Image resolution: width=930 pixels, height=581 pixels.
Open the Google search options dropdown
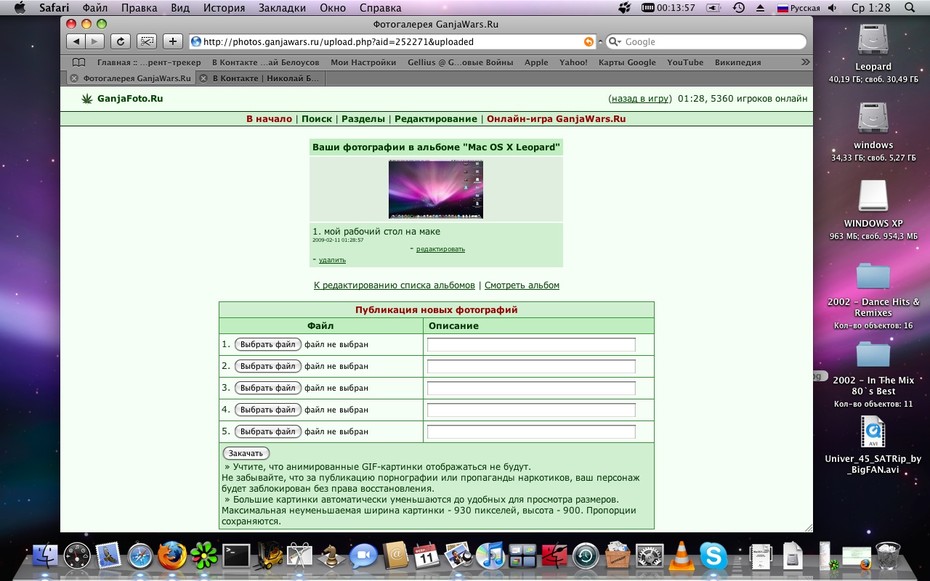615,42
